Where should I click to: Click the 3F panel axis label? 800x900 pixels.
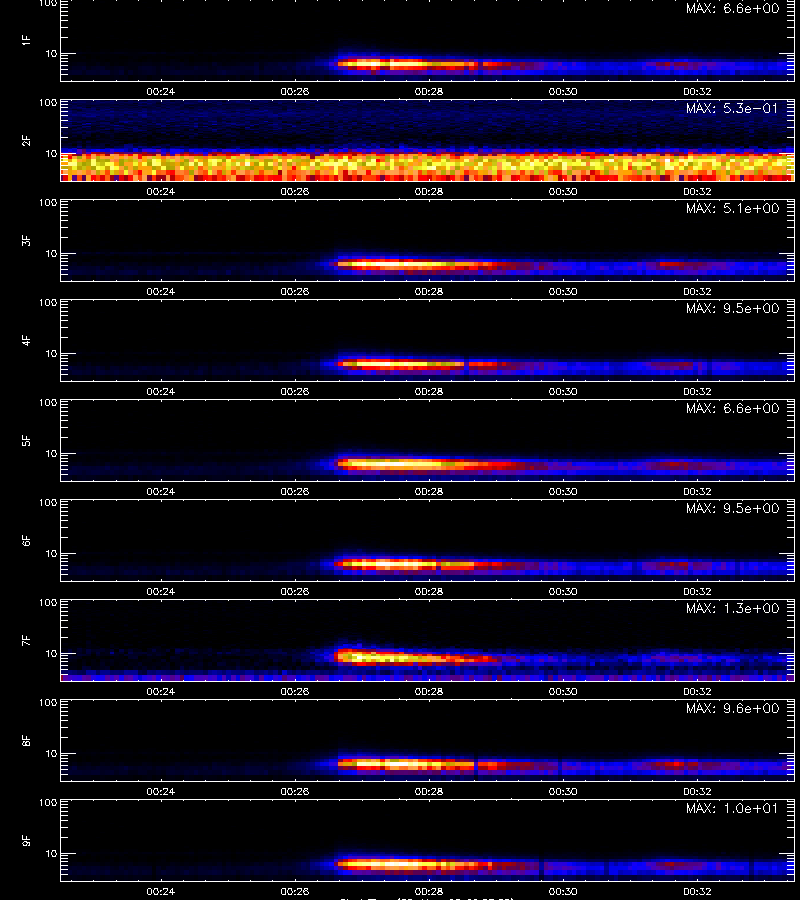pos(26,240)
